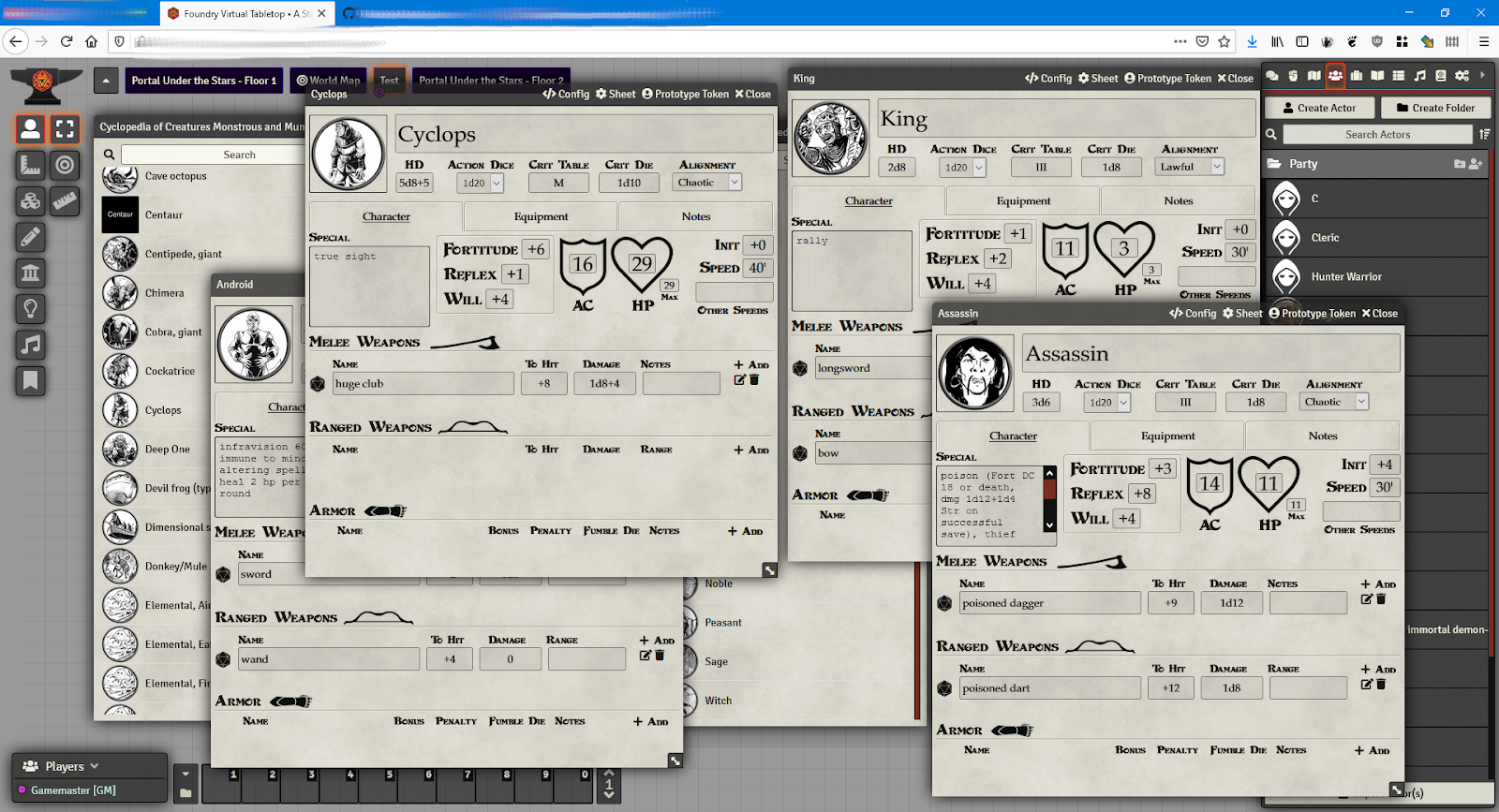Switch Cyclops sheet to Notes tab
Screen dimensions: 1499x812
[x=696, y=216]
